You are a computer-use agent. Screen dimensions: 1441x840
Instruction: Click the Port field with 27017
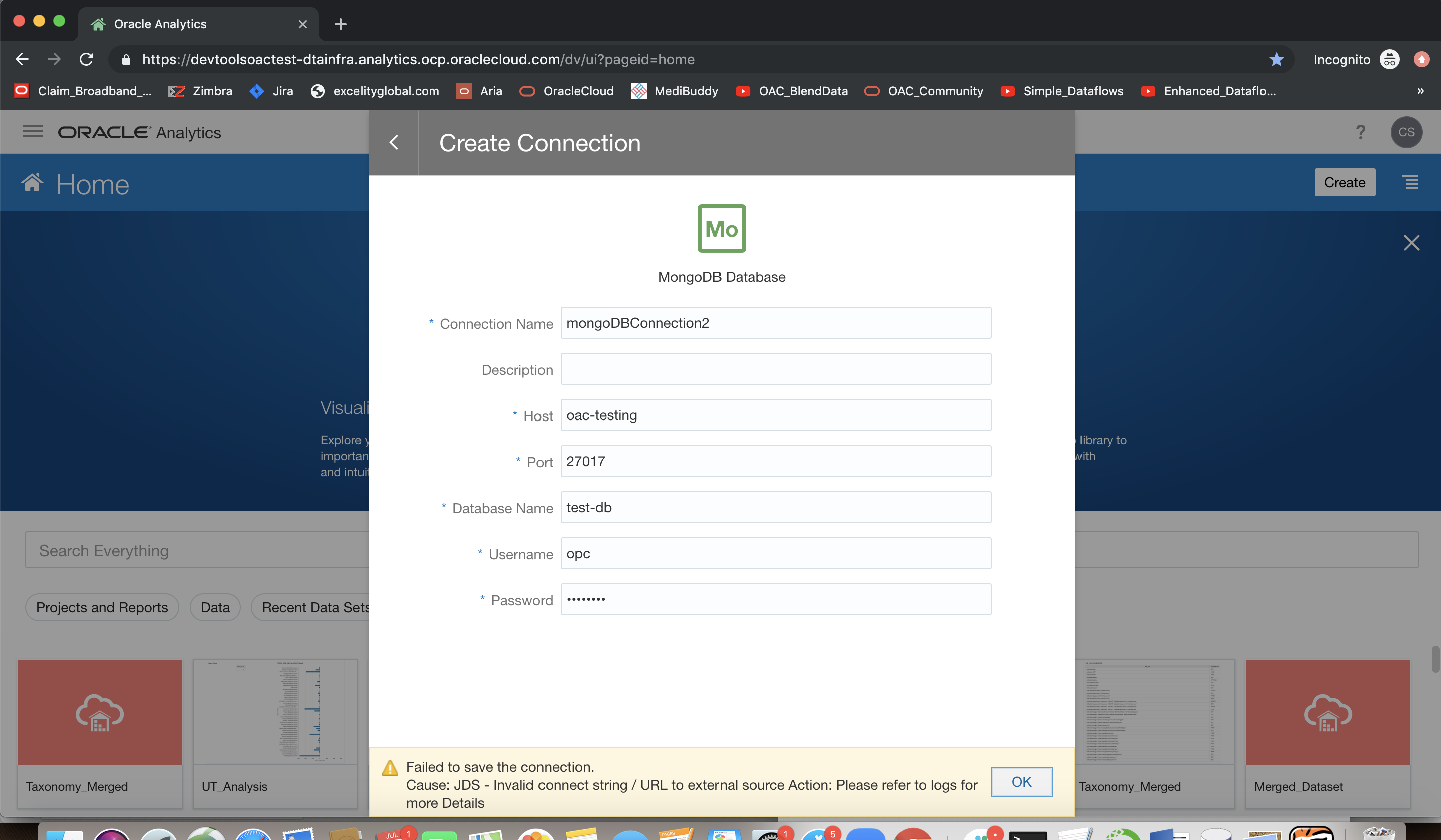(x=775, y=461)
